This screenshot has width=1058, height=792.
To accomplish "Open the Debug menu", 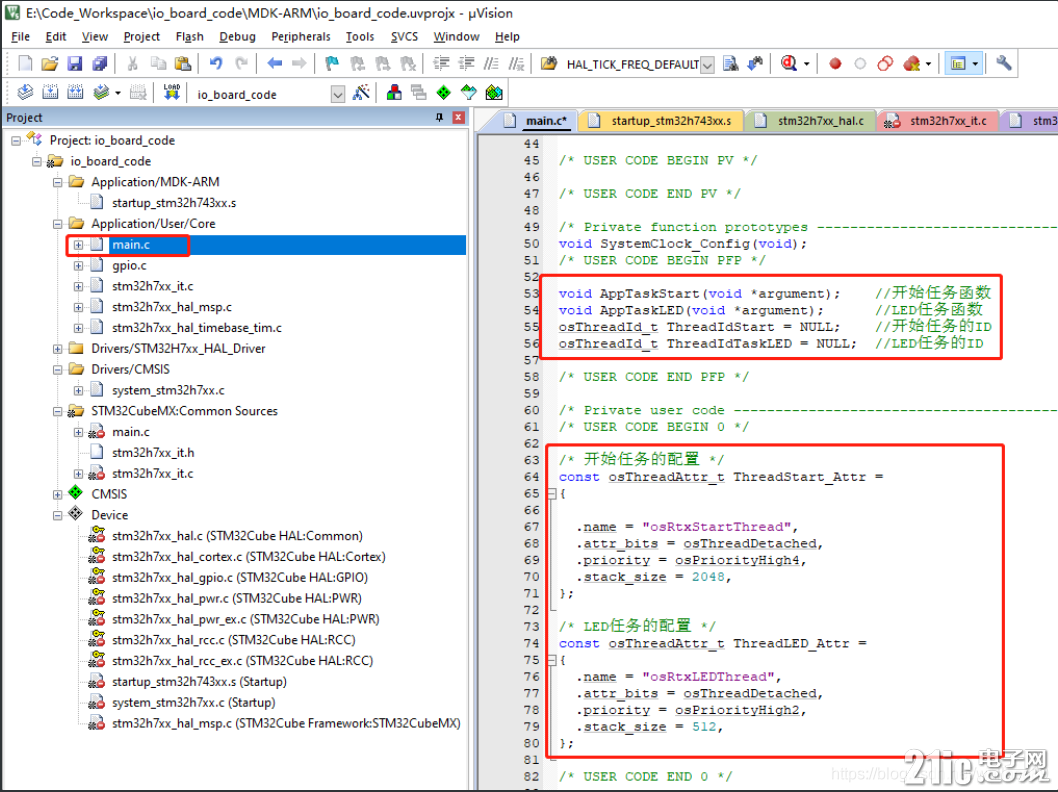I will click(x=237, y=36).
